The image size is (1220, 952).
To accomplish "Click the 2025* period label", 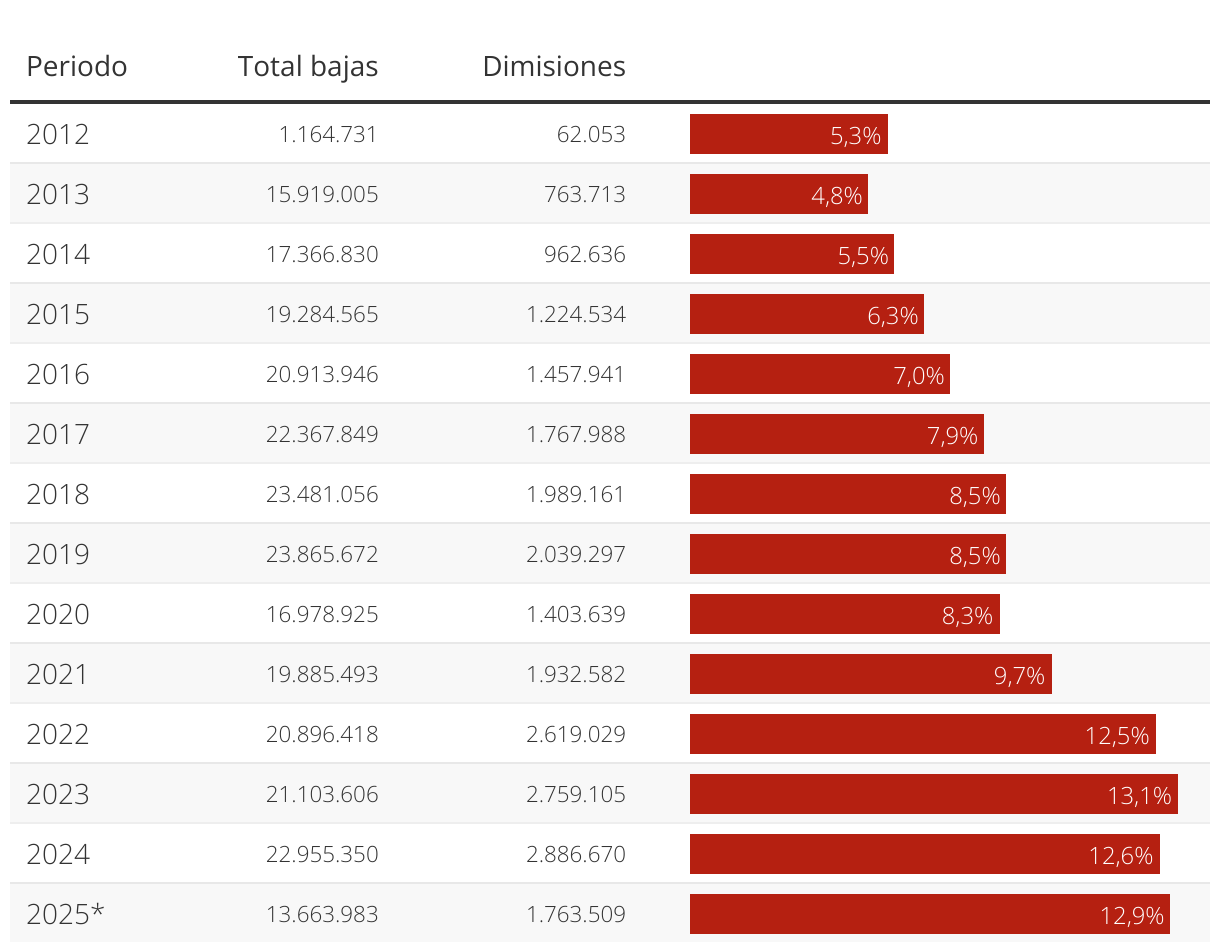I will click(x=65, y=915).
